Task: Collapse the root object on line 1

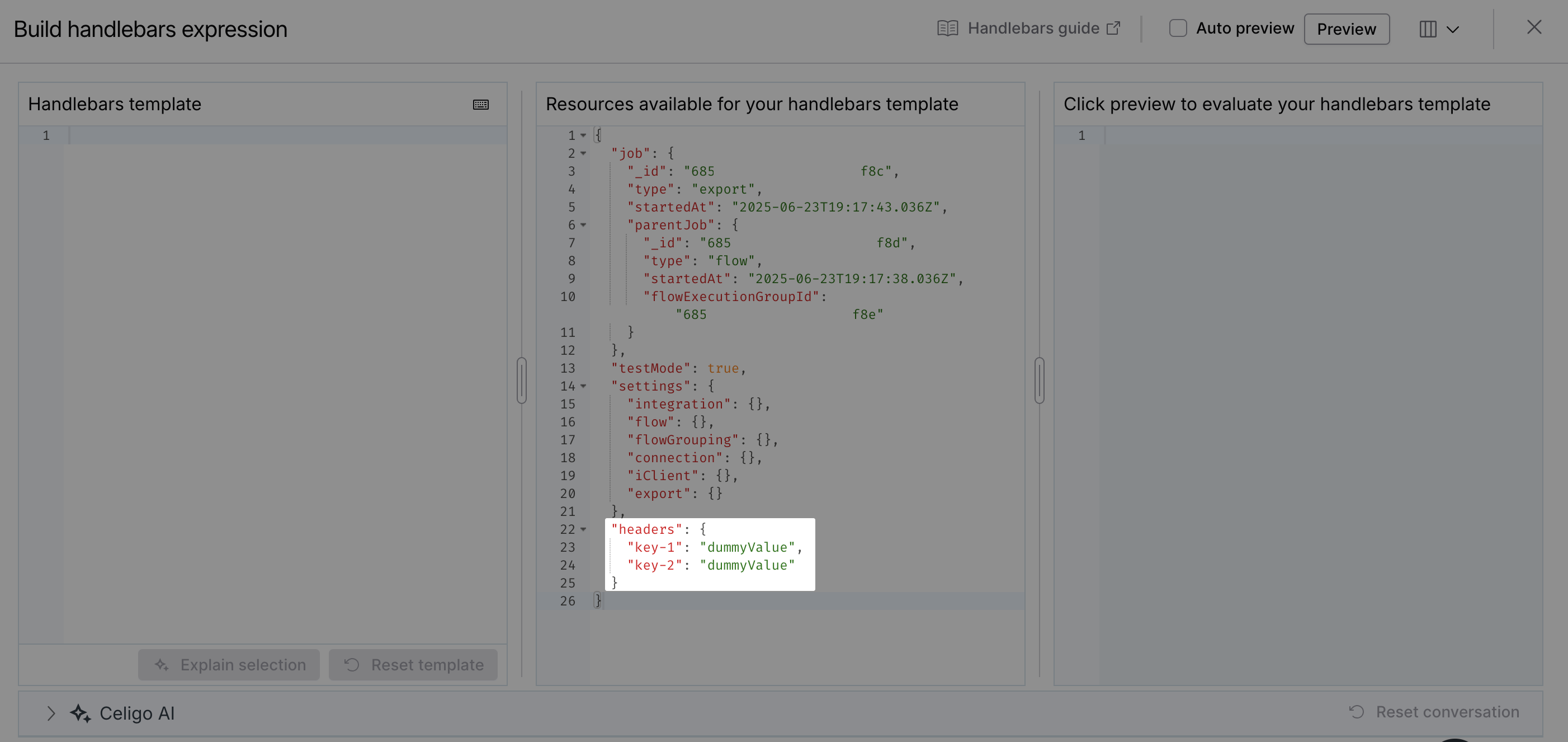Action: [583, 136]
